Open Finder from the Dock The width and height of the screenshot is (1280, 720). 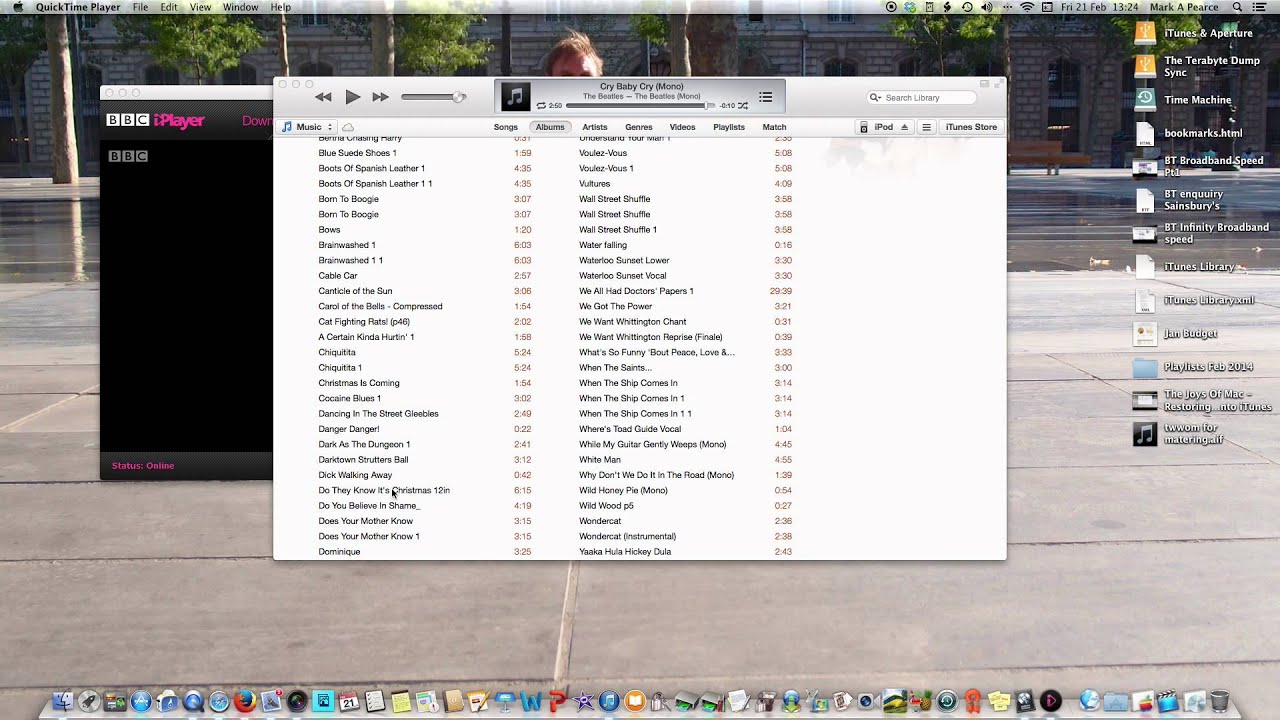pos(62,701)
